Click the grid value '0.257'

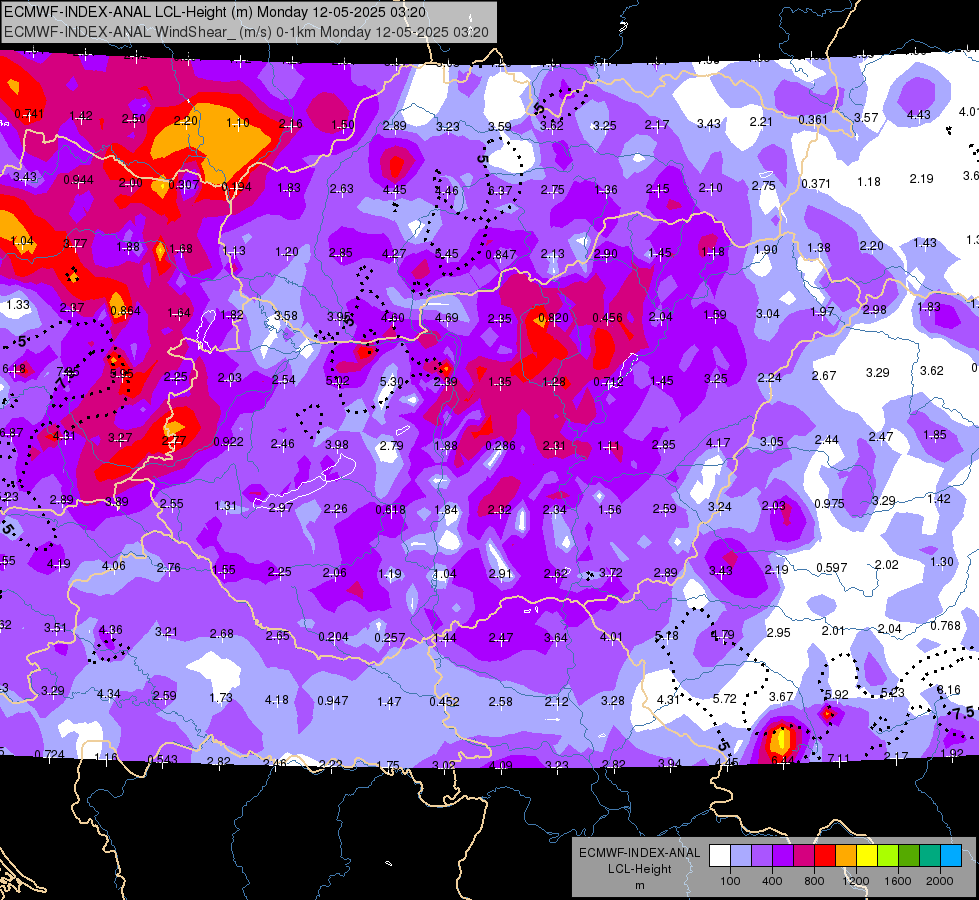pos(390,638)
